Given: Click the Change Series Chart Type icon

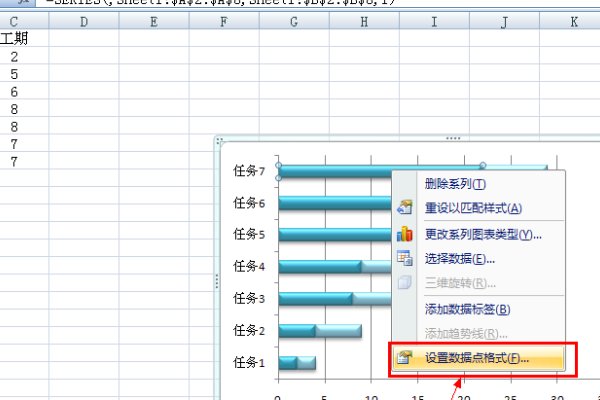Looking at the screenshot, I should (404, 233).
